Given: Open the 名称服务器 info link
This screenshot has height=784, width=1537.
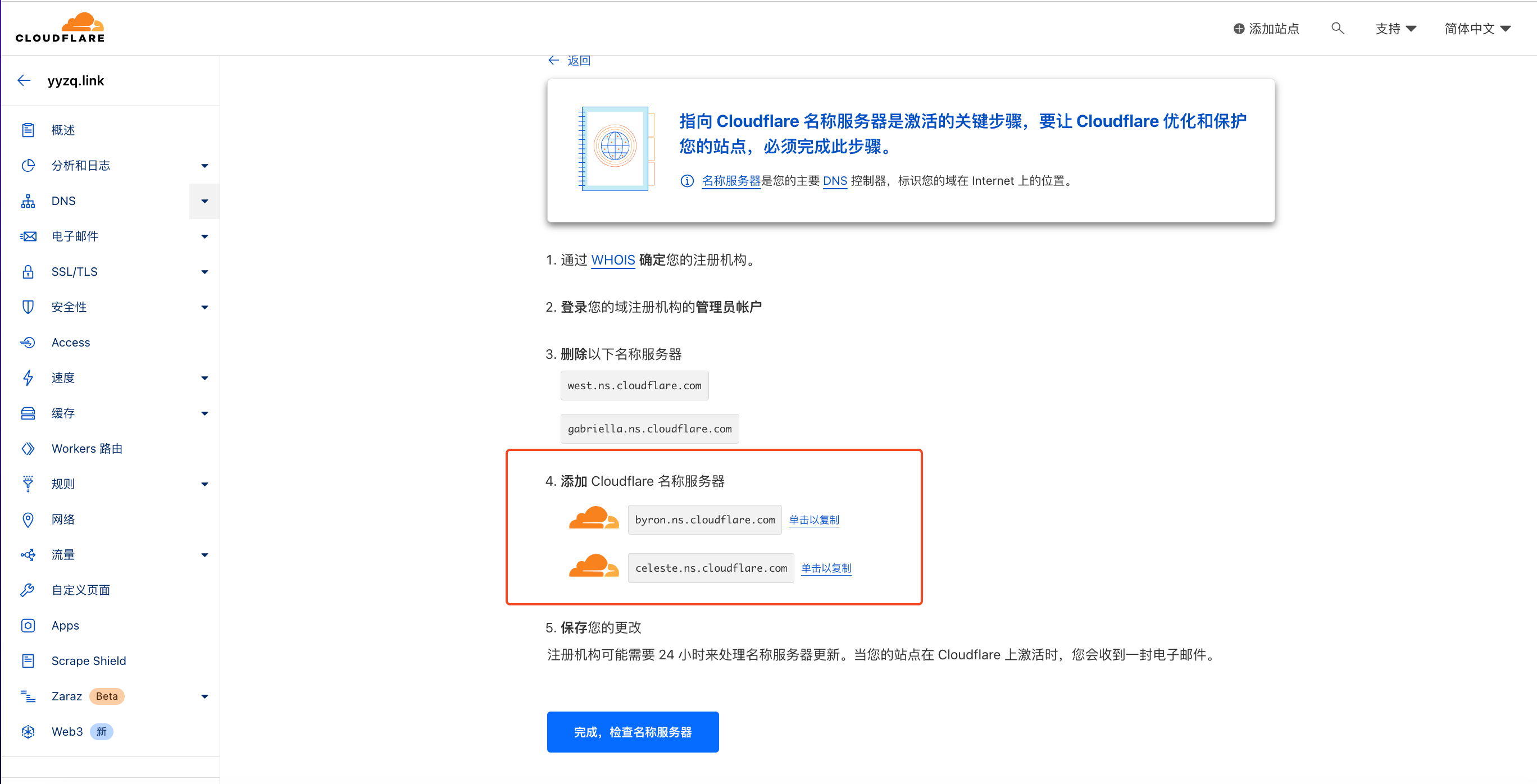Looking at the screenshot, I should 731,181.
